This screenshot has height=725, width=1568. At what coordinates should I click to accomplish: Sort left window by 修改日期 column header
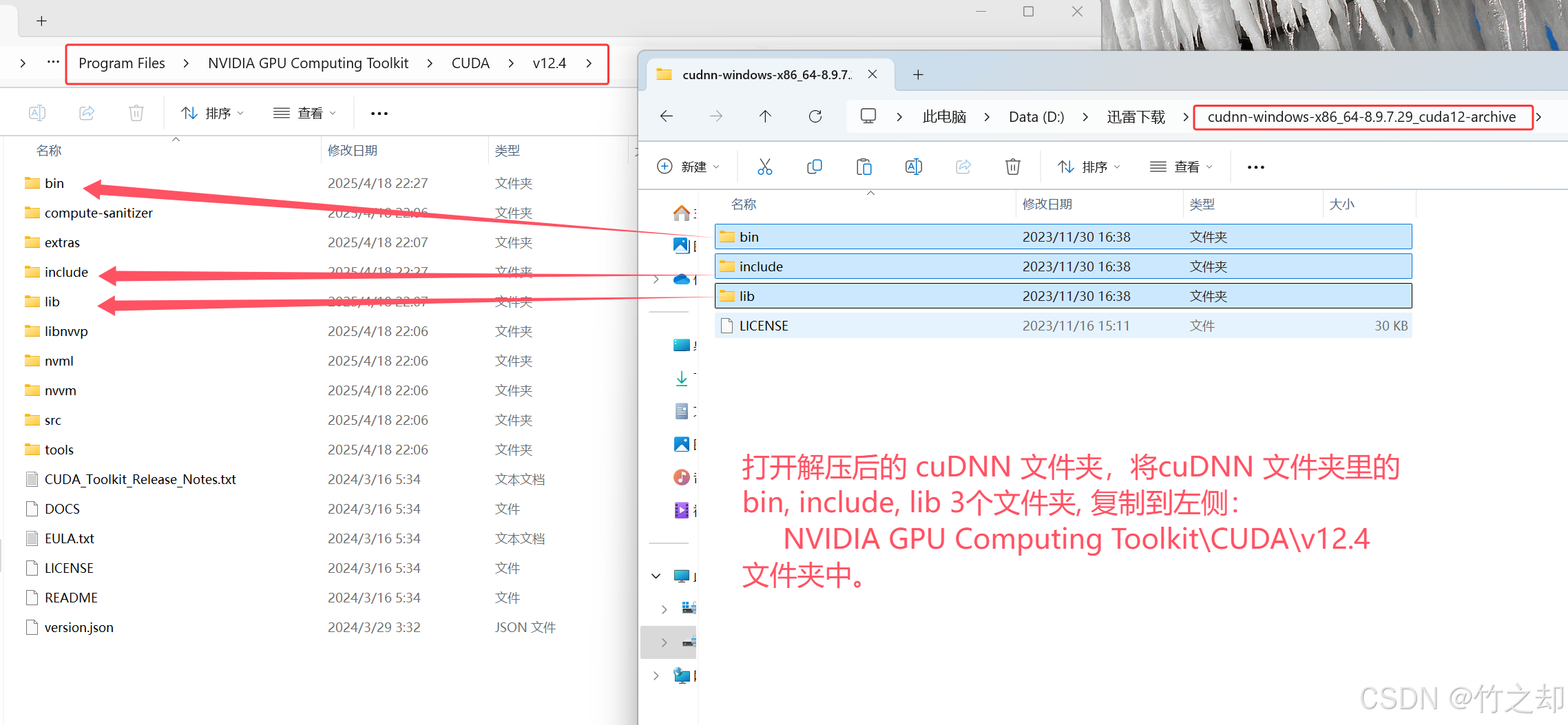click(353, 150)
